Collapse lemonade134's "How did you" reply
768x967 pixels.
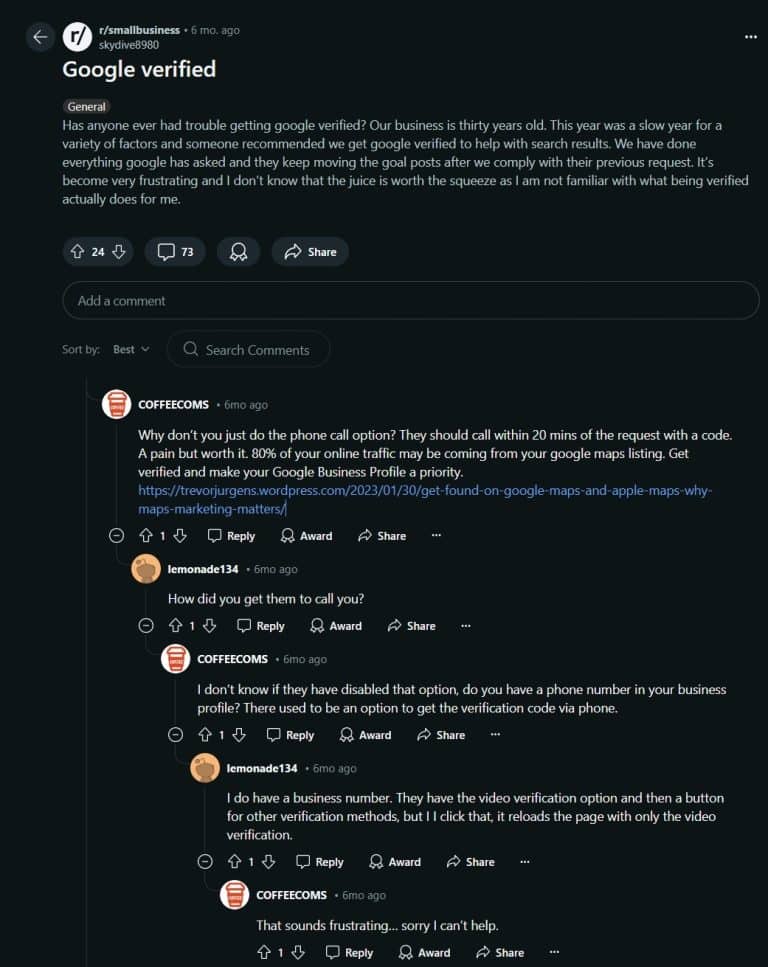[x=146, y=626]
